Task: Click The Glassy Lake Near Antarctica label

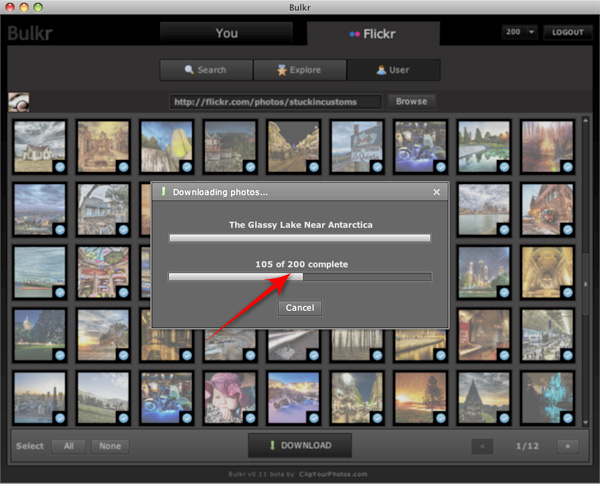Action: click(x=300, y=225)
